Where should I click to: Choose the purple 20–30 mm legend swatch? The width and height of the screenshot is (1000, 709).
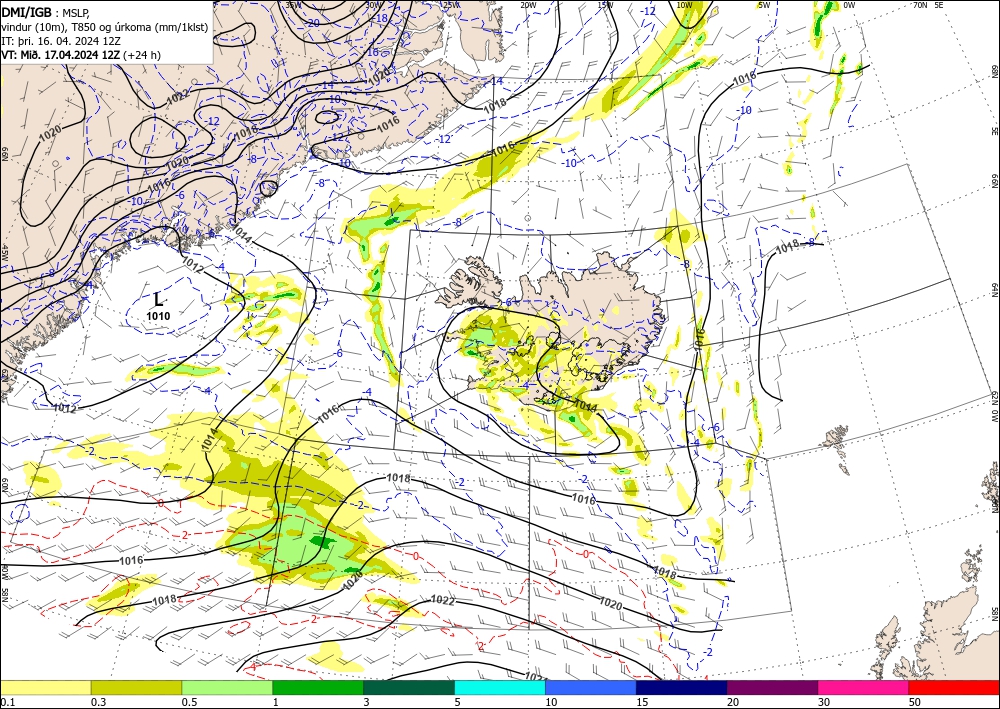[772, 687]
